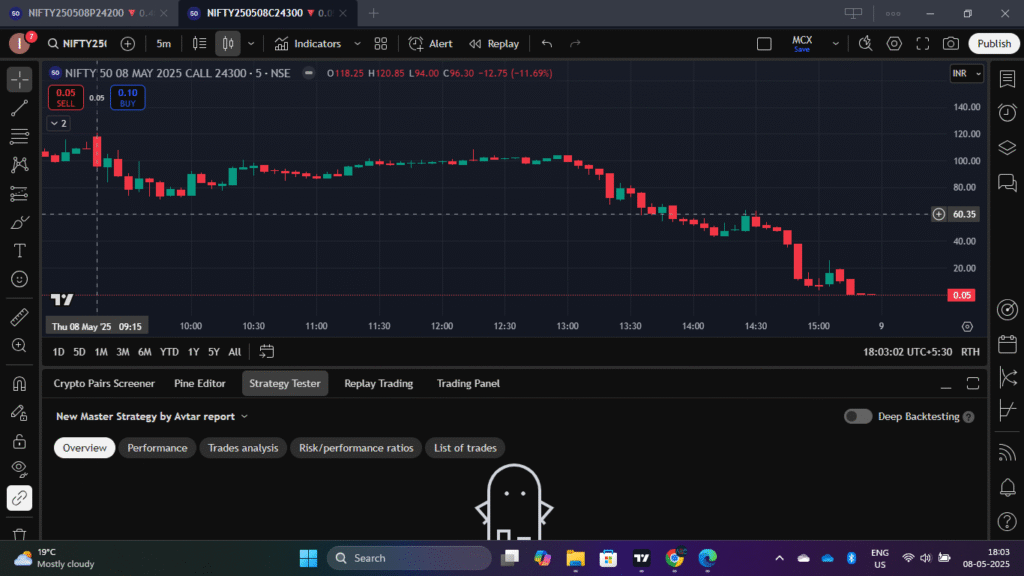The image size is (1024, 576).
Task: Select the brush drawing tool
Action: (20, 223)
